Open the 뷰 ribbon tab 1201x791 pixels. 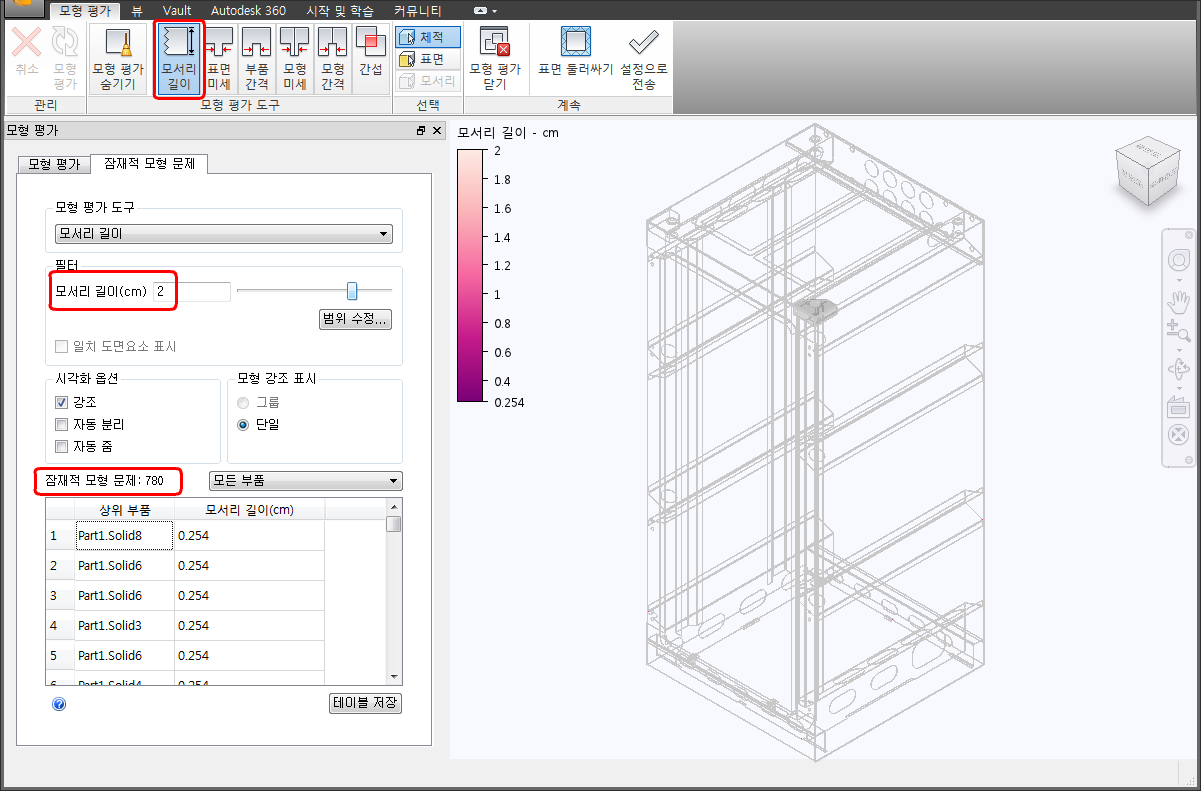pos(137,10)
